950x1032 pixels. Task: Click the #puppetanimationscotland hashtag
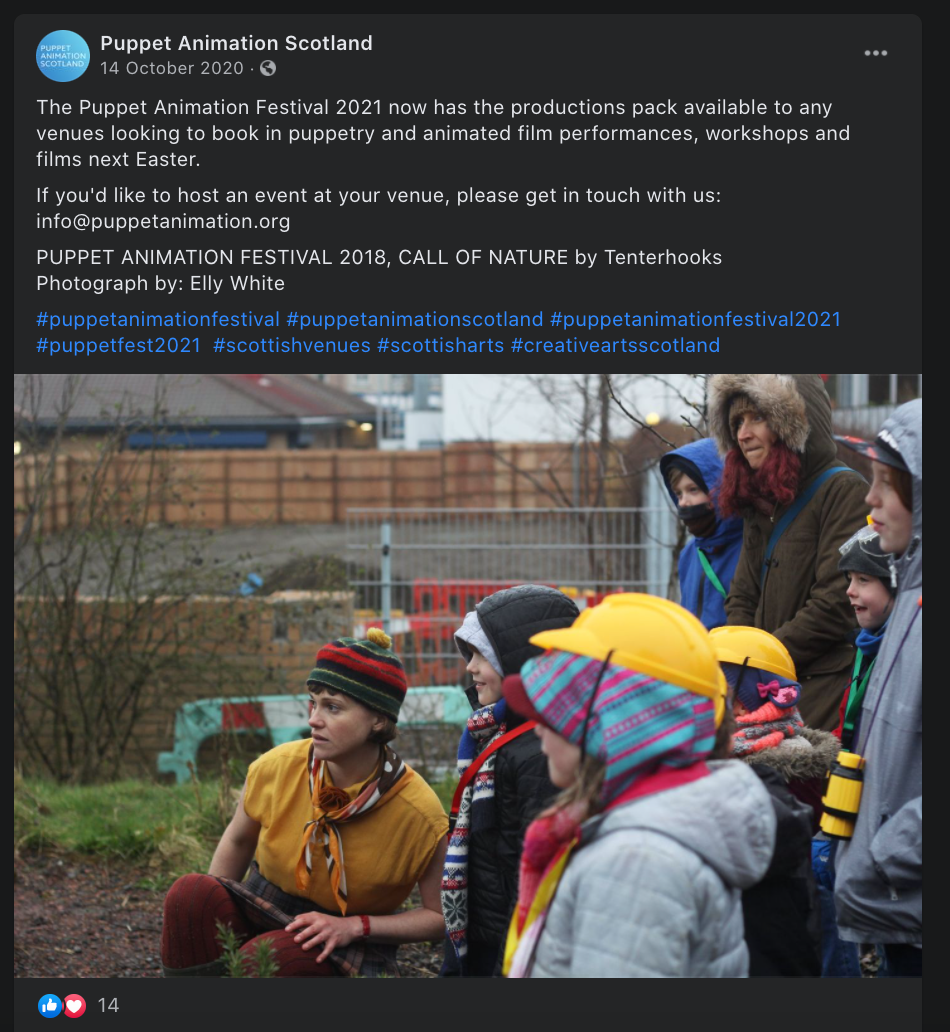(415, 319)
